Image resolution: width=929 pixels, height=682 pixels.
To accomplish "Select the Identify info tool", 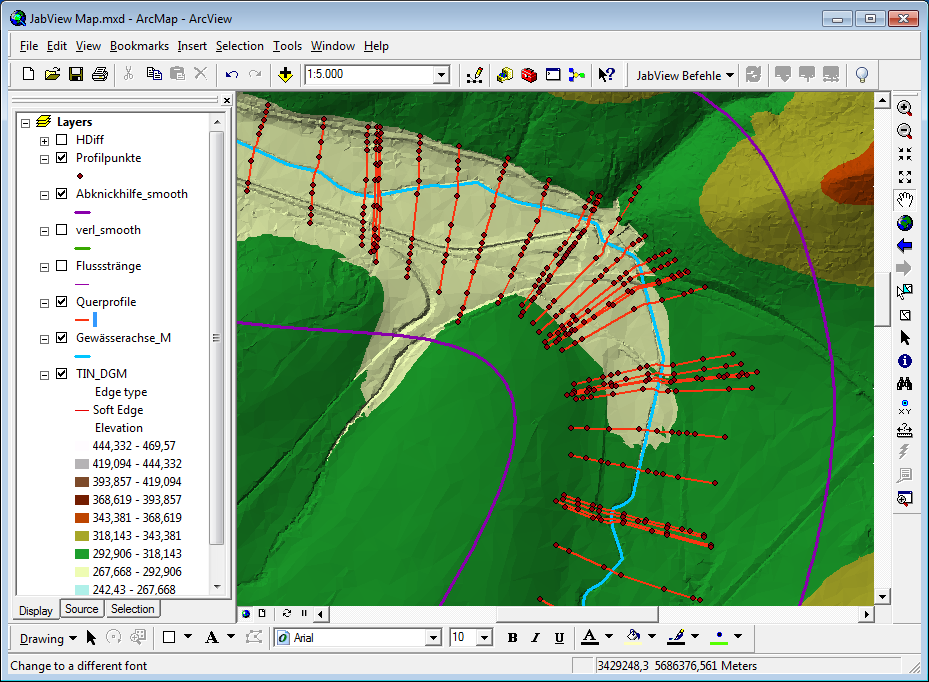I will point(905,361).
